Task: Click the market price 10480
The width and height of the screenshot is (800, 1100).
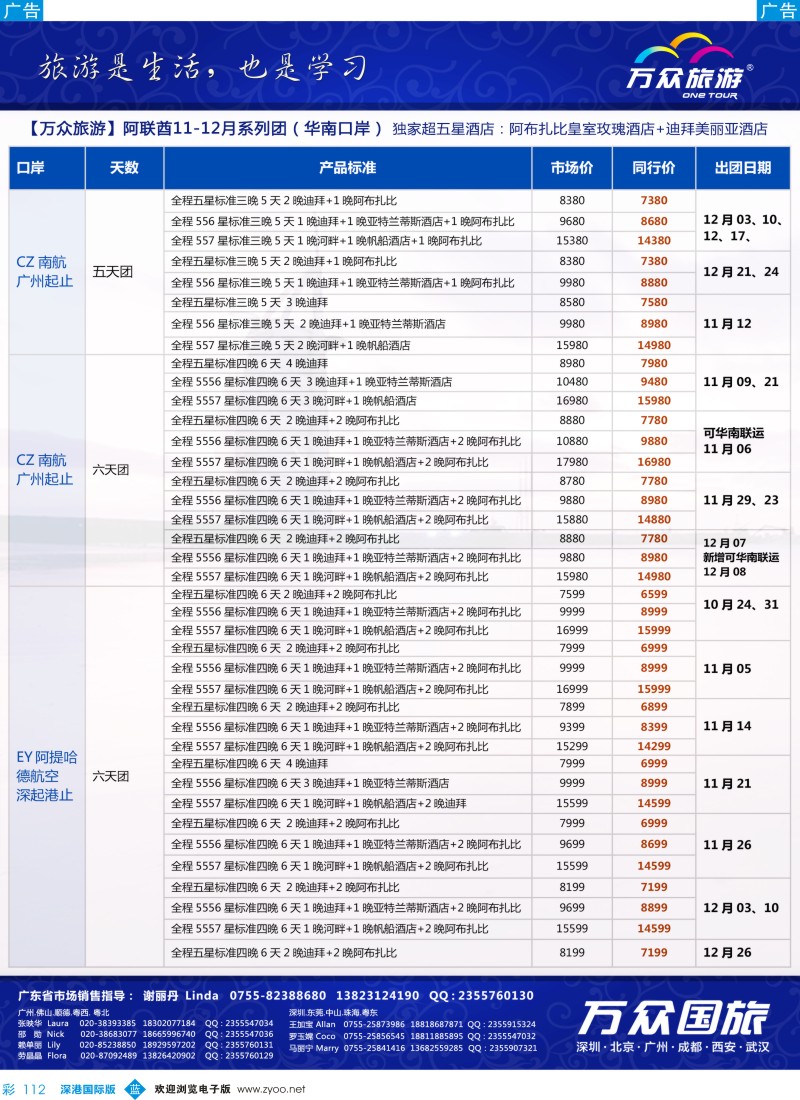Action: click(572, 382)
